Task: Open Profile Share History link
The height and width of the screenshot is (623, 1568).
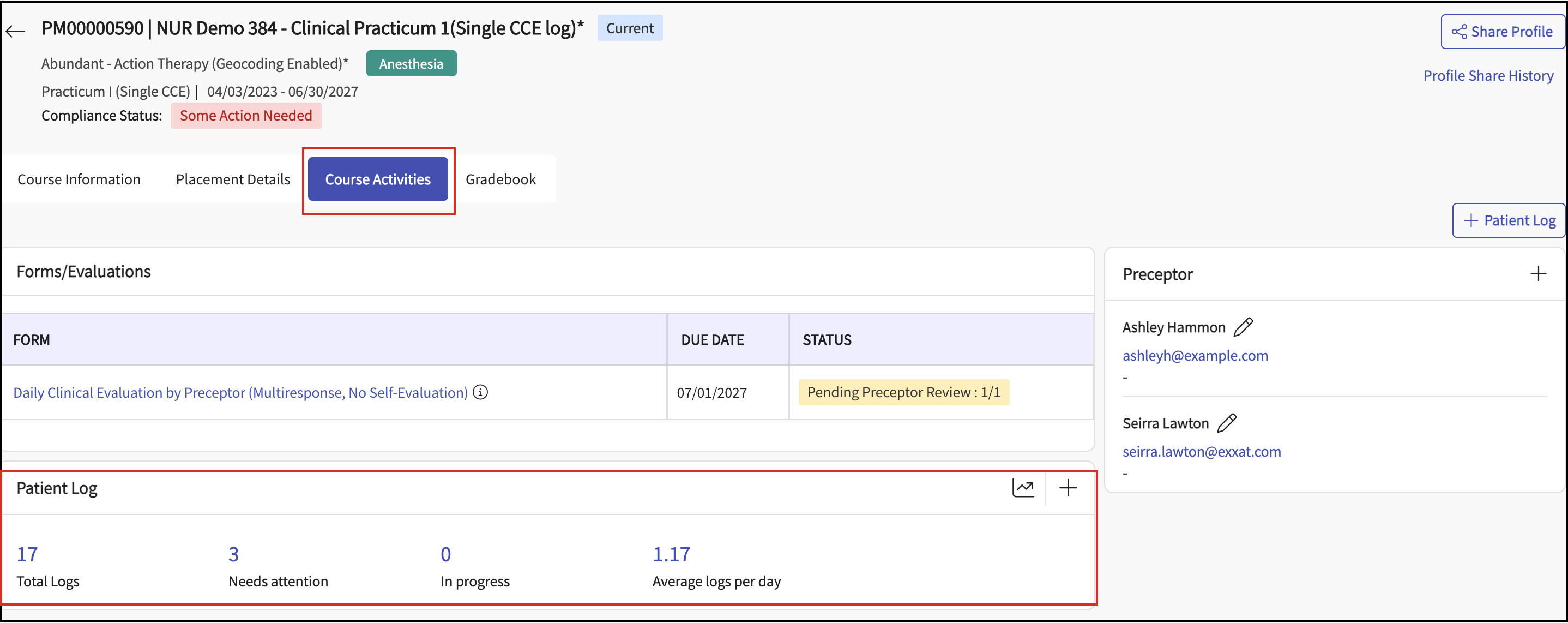Action: click(x=1488, y=75)
